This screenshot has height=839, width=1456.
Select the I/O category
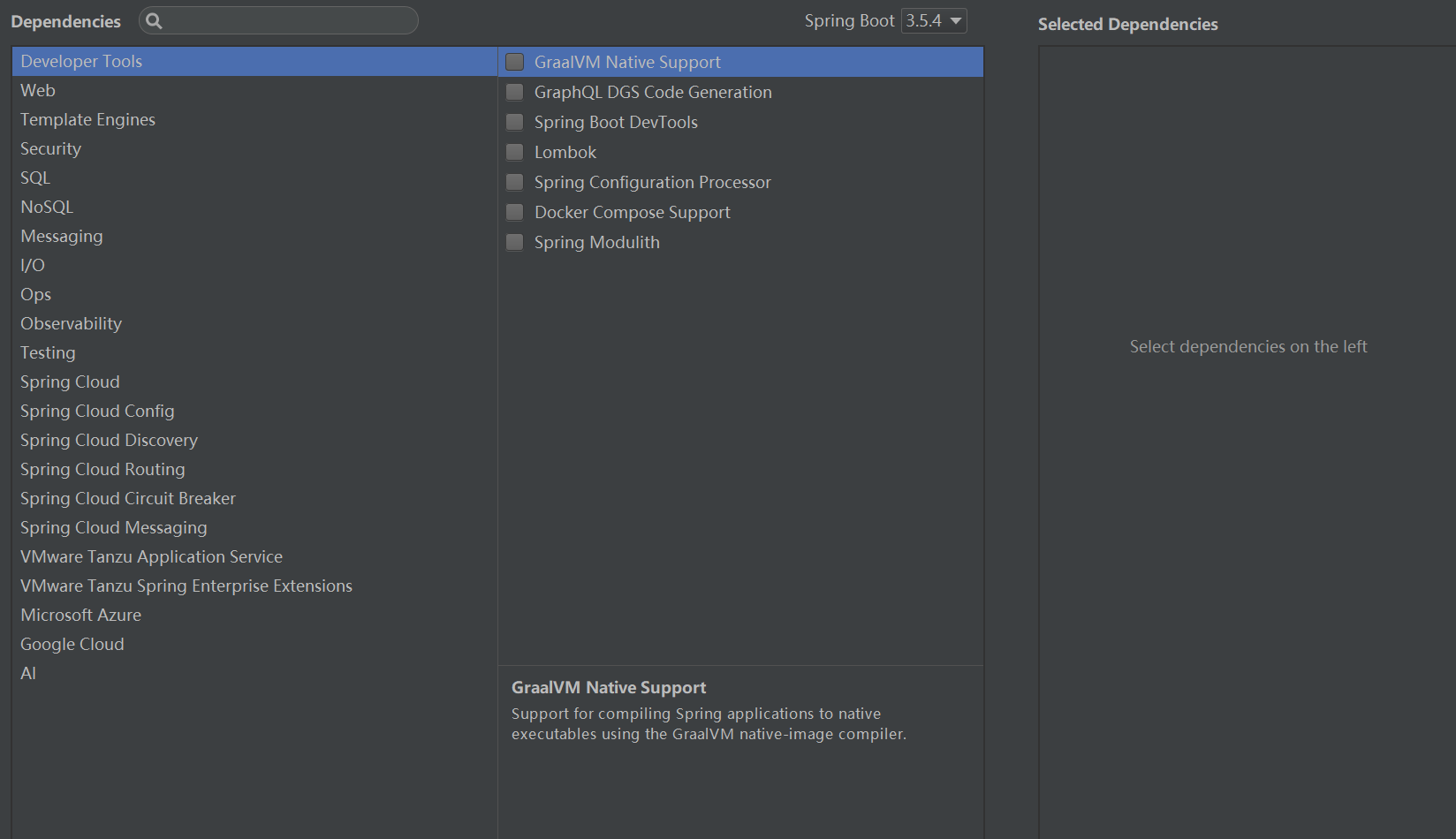254,265
